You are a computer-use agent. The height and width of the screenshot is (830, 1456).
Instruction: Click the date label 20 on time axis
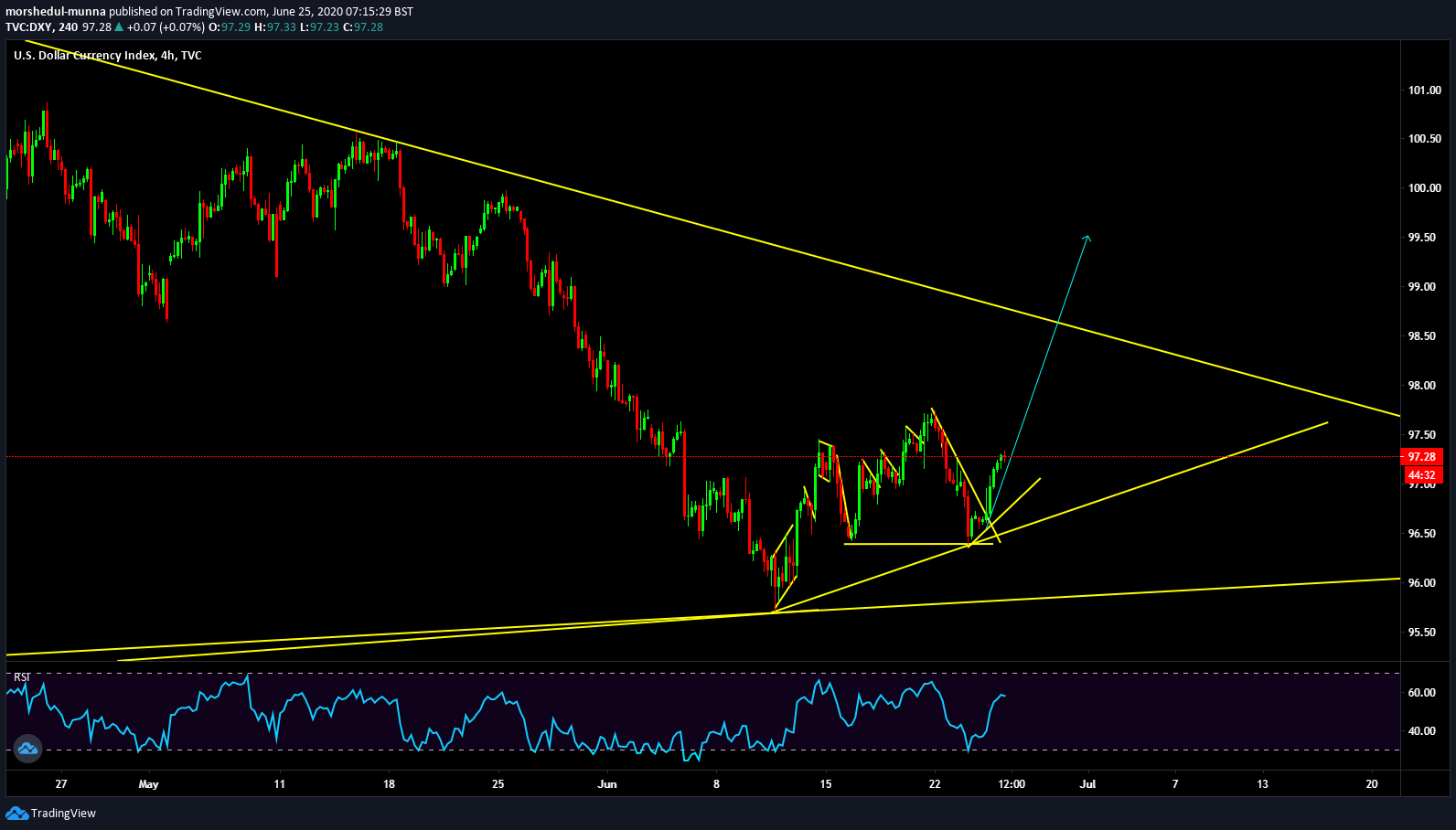click(1372, 784)
